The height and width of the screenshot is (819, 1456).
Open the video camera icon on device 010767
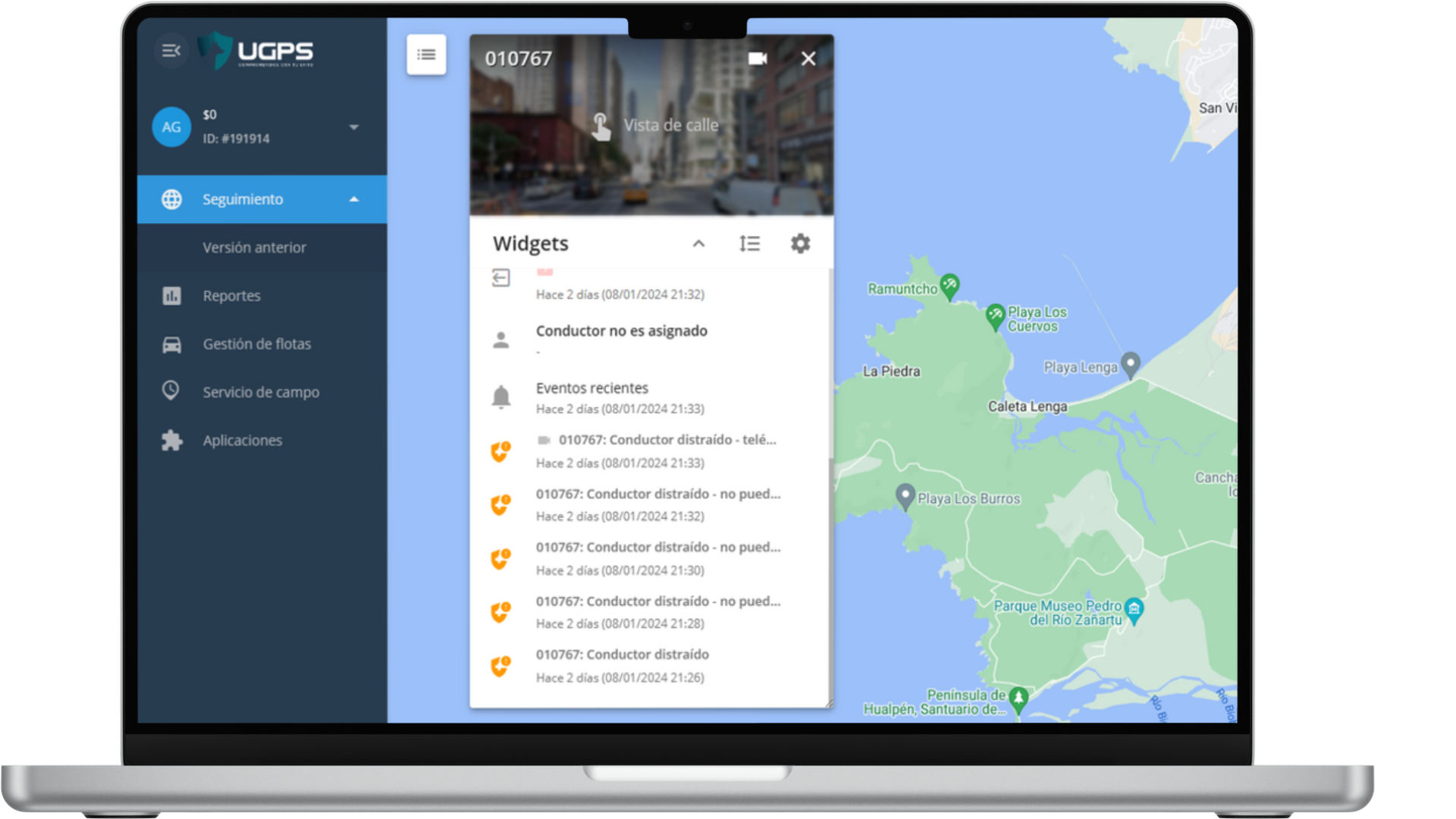click(x=757, y=58)
